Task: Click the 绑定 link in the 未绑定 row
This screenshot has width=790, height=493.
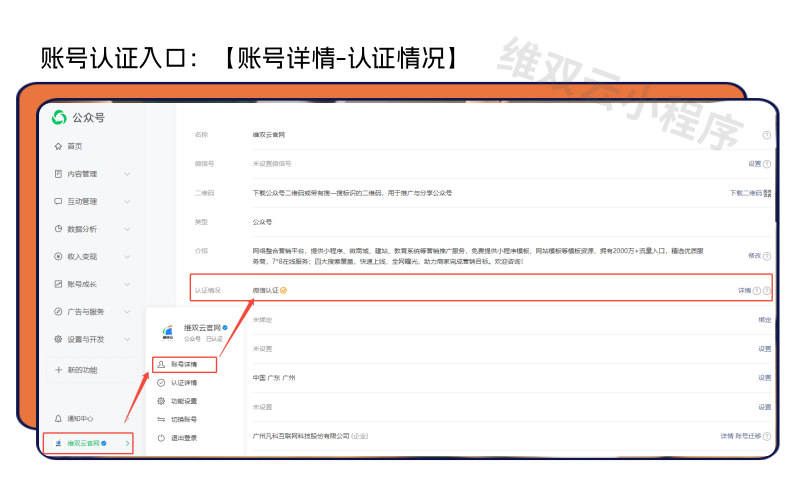Action: pos(764,320)
